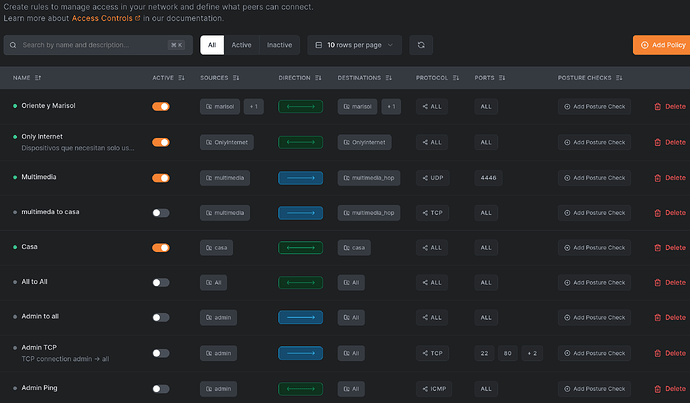Add Posture Check to Only Internet policy

pyautogui.click(x=594, y=142)
